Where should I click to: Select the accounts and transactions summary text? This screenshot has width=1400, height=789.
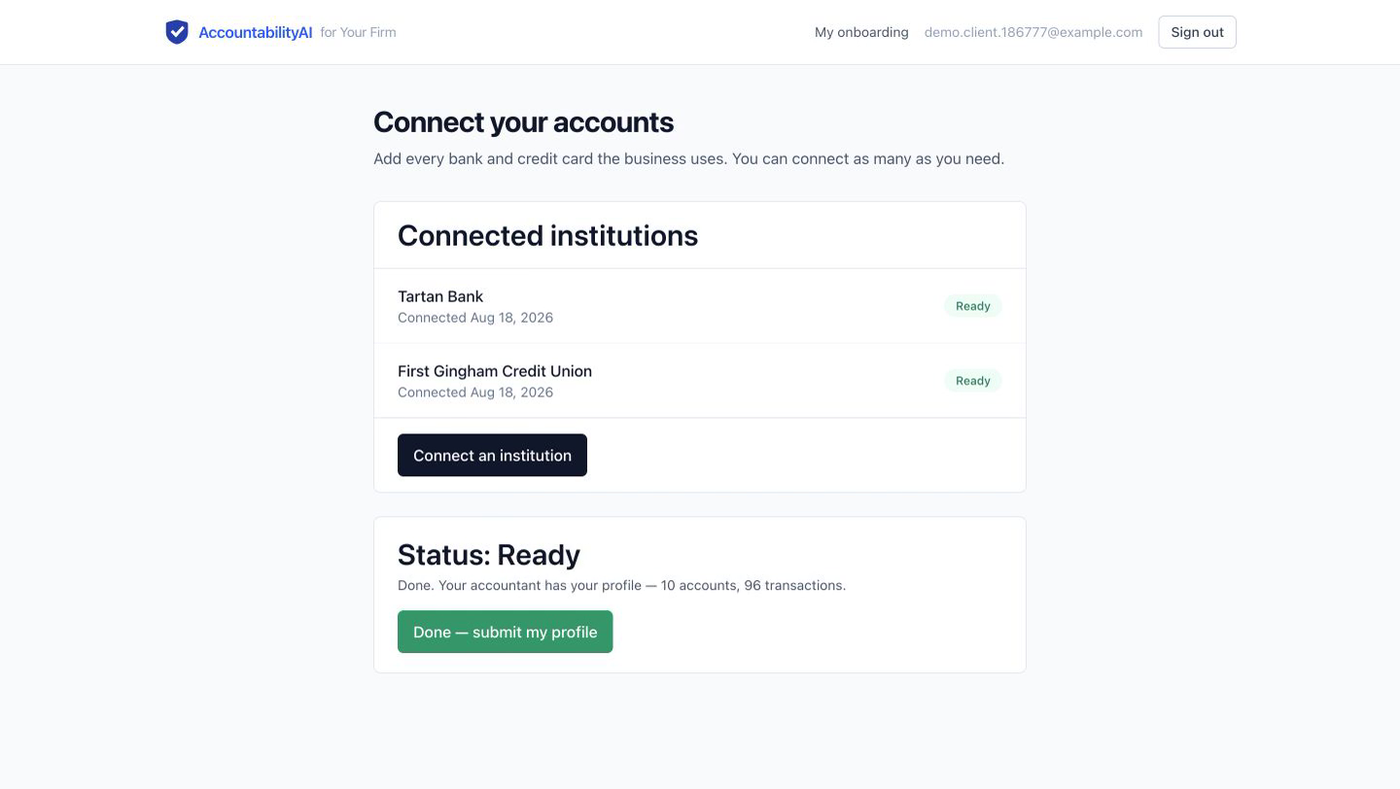click(621, 585)
